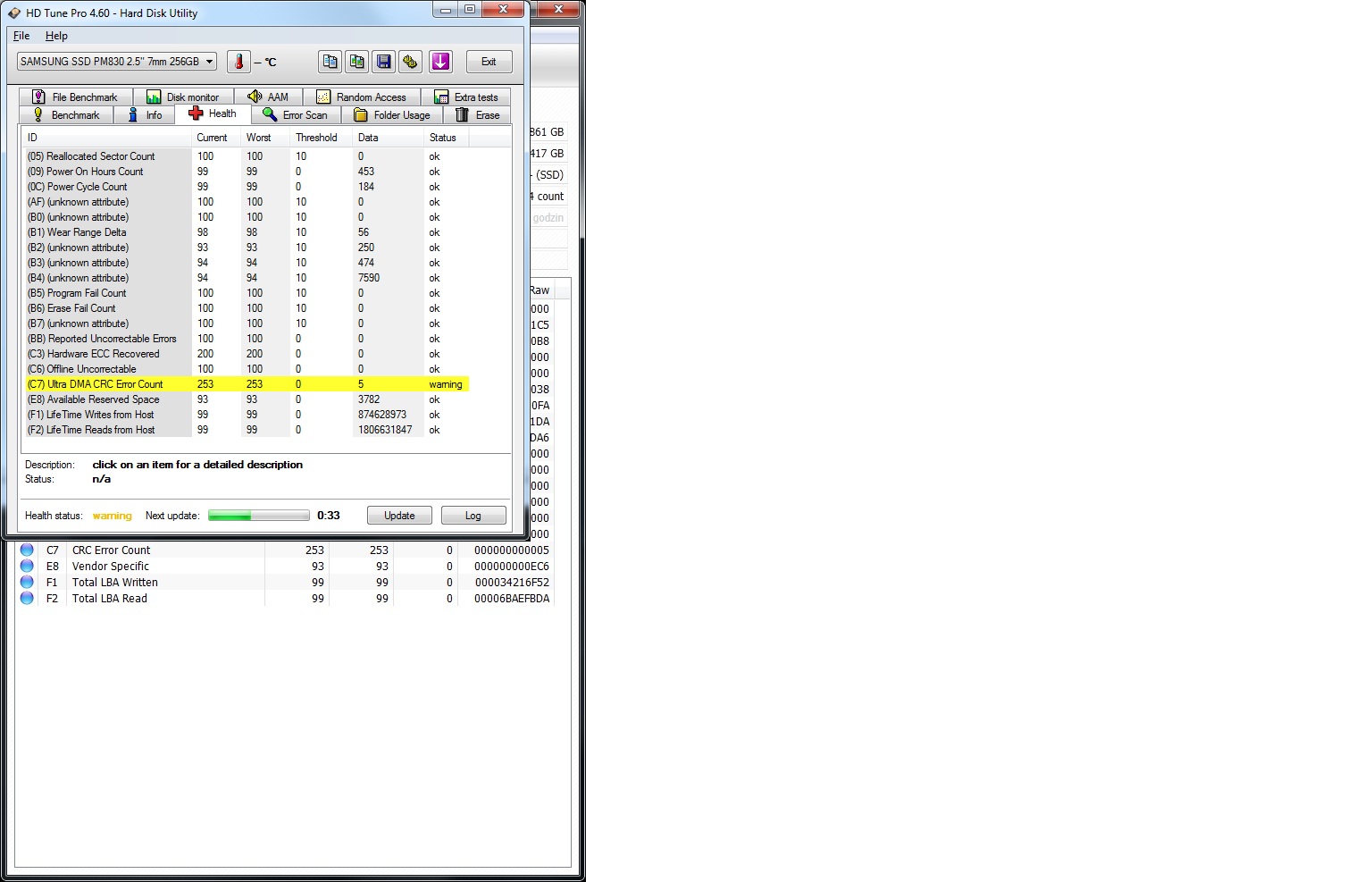The image size is (1372, 882).
Task: Copy info as text to clipboard
Action: point(330,61)
